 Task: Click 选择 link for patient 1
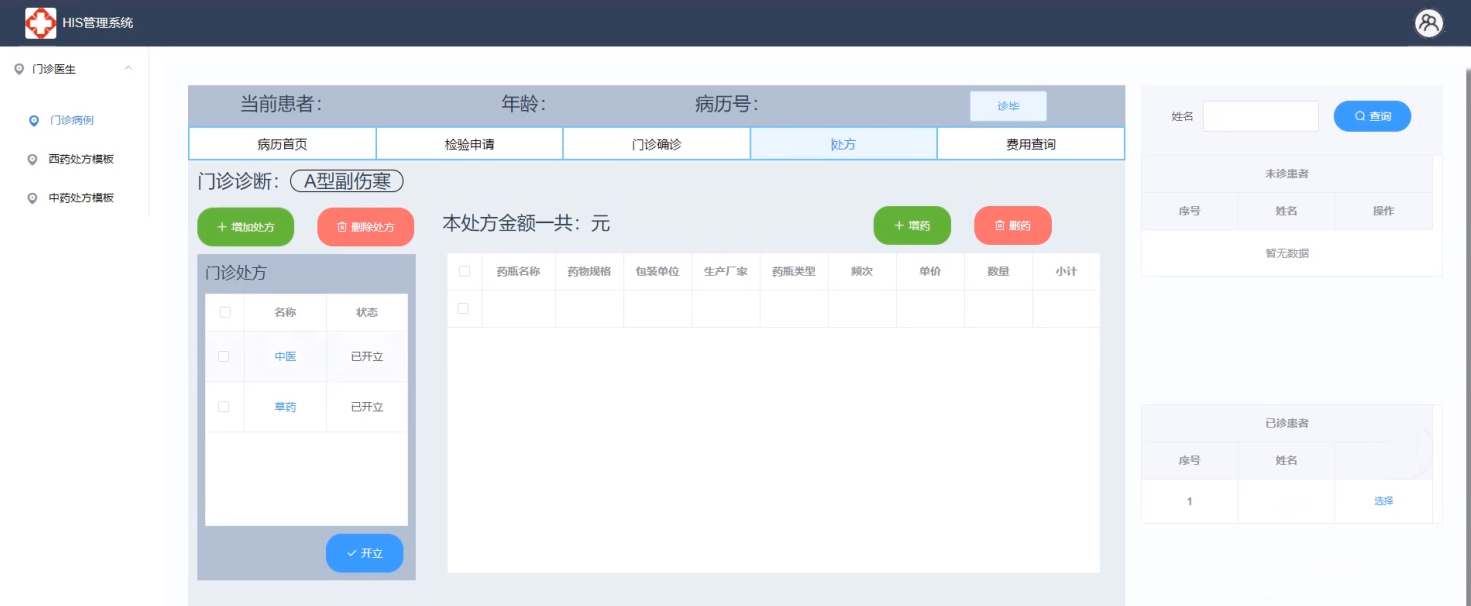[x=1383, y=501]
